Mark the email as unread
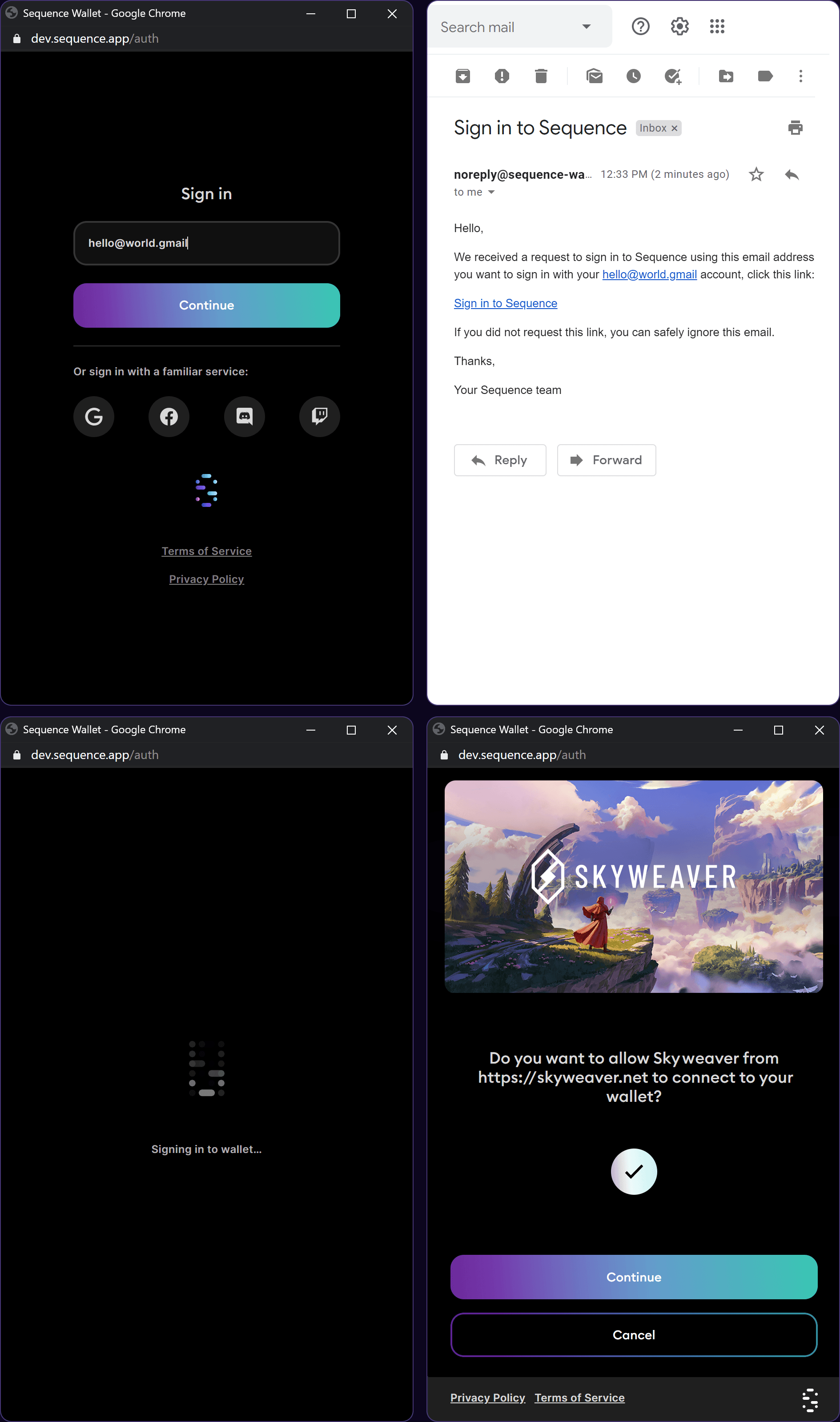 595,76
